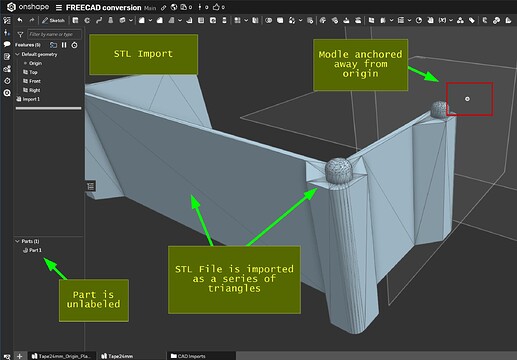Select the Loft tool icon
The height and width of the screenshot is (360, 517).
pyautogui.click(x=110, y=20)
